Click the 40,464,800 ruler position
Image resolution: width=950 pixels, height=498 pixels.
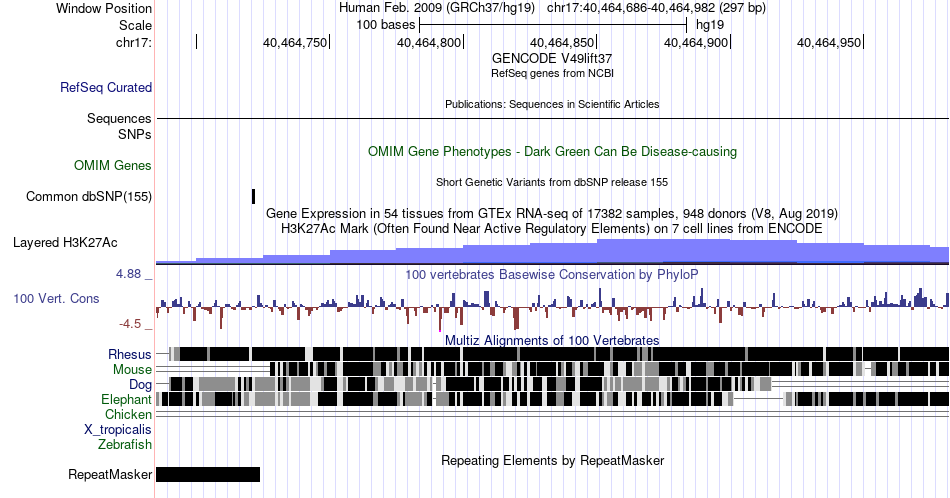429,42
